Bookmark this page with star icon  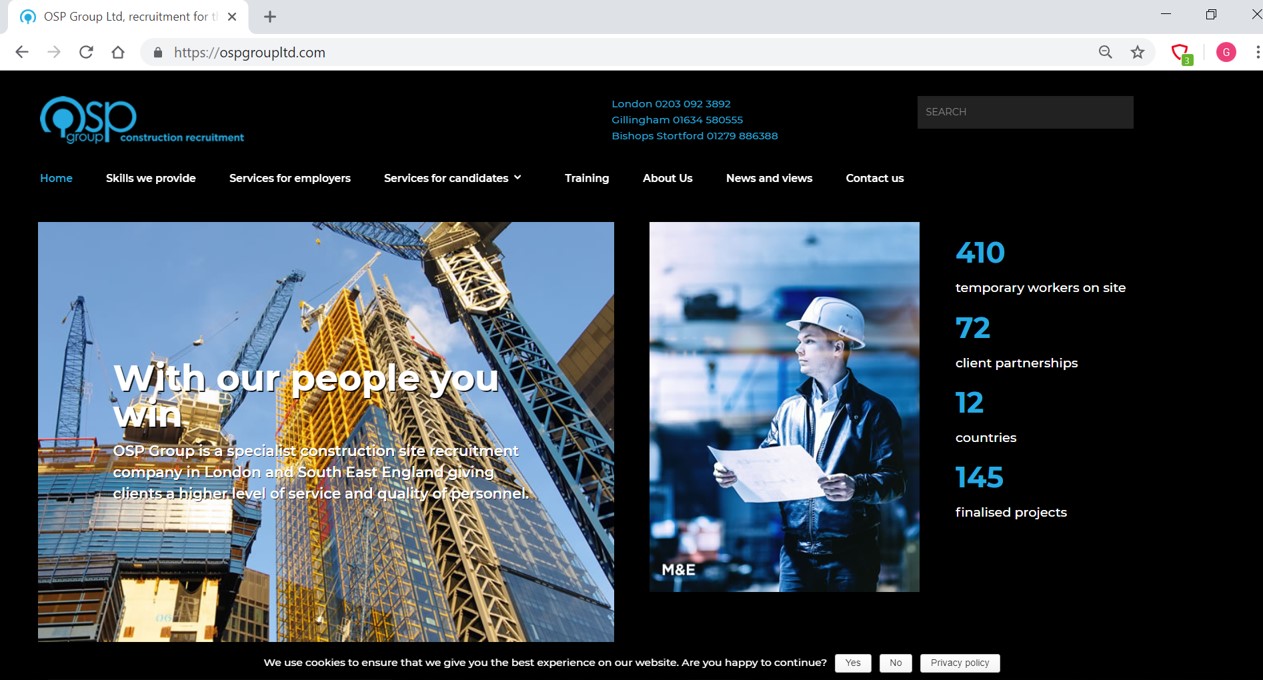coord(1137,52)
